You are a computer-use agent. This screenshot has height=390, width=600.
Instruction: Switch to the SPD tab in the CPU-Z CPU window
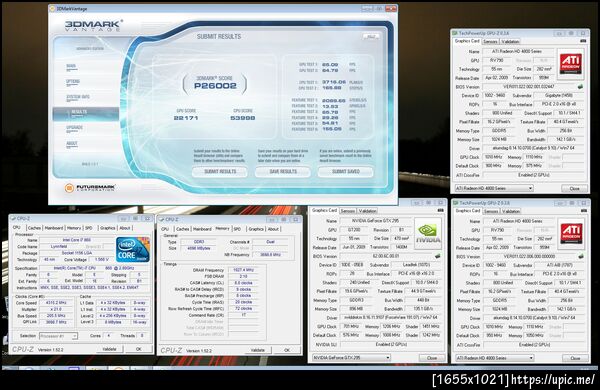click(x=89, y=228)
